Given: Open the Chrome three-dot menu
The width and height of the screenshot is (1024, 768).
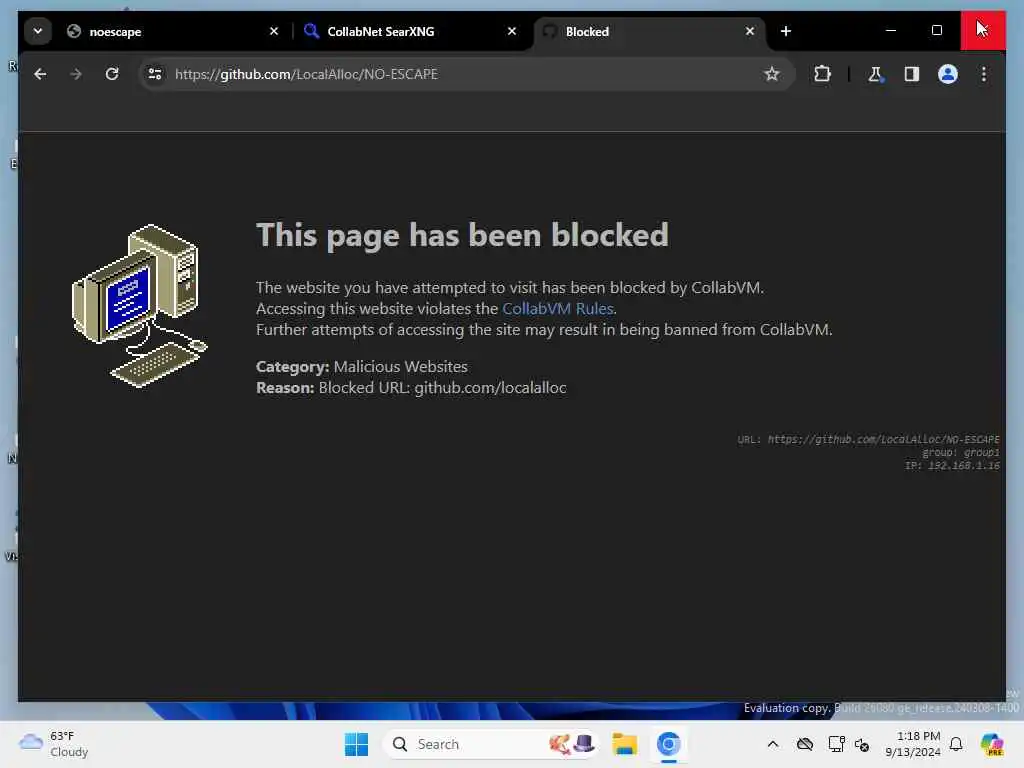Looking at the screenshot, I should (984, 74).
